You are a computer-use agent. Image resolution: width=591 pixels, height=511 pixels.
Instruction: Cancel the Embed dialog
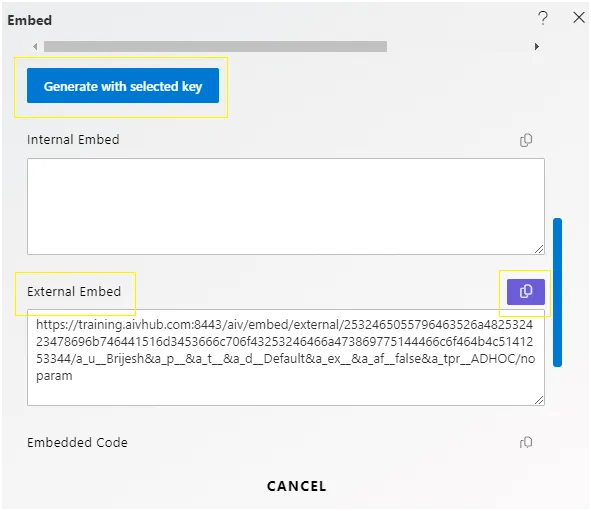point(296,486)
